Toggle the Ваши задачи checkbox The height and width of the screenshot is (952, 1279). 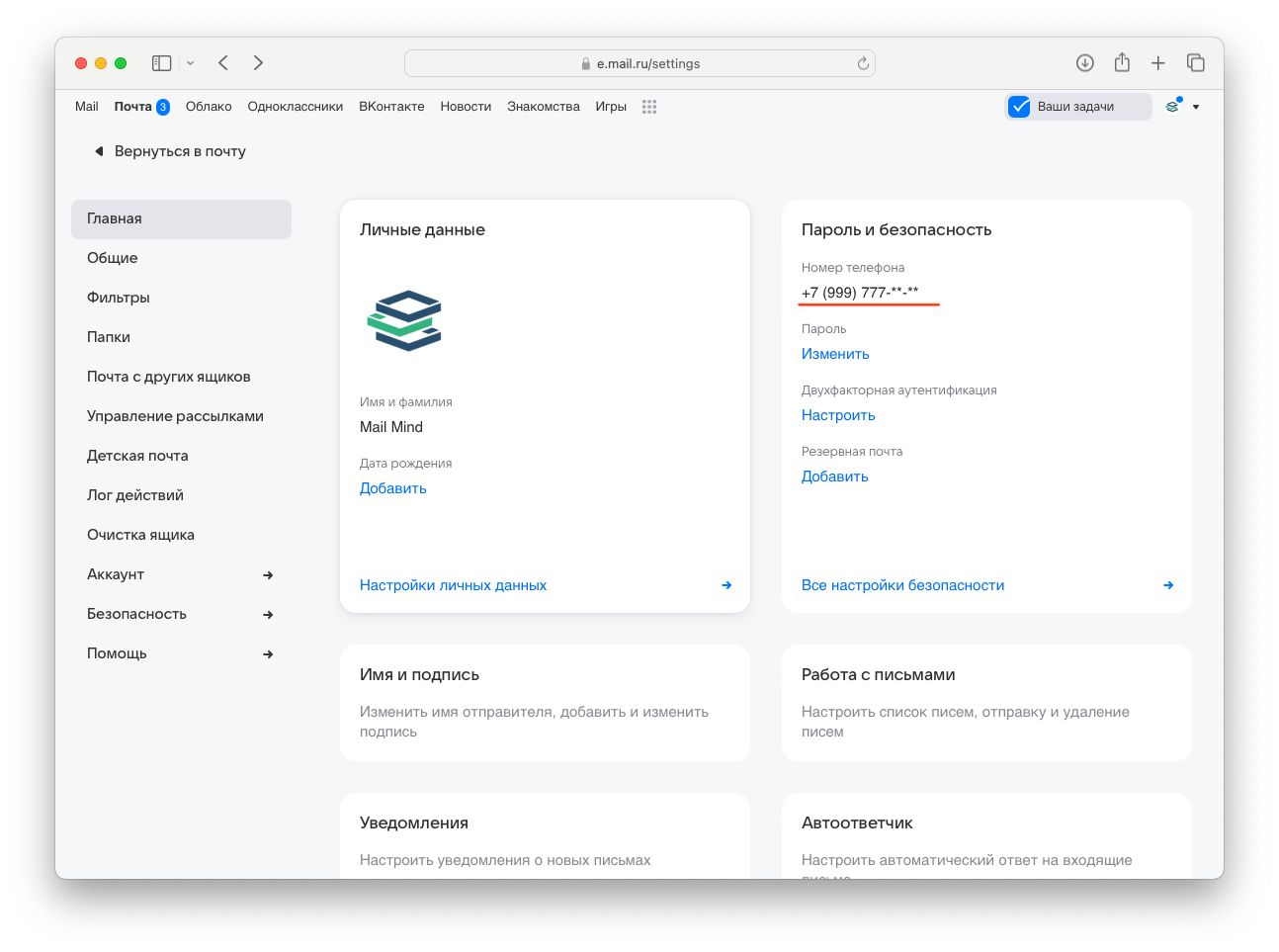[1019, 107]
